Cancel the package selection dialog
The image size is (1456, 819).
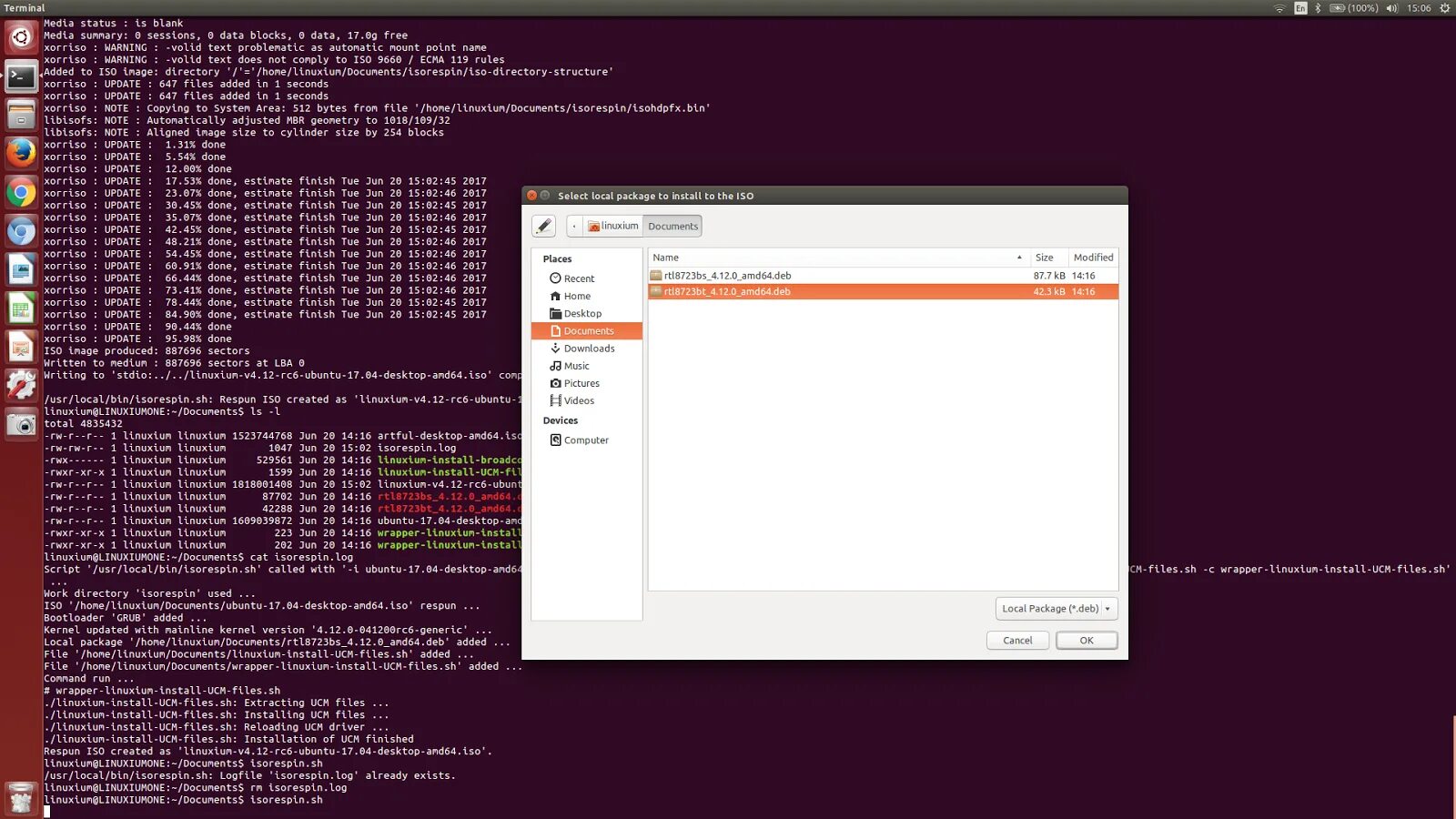pos(1017,640)
